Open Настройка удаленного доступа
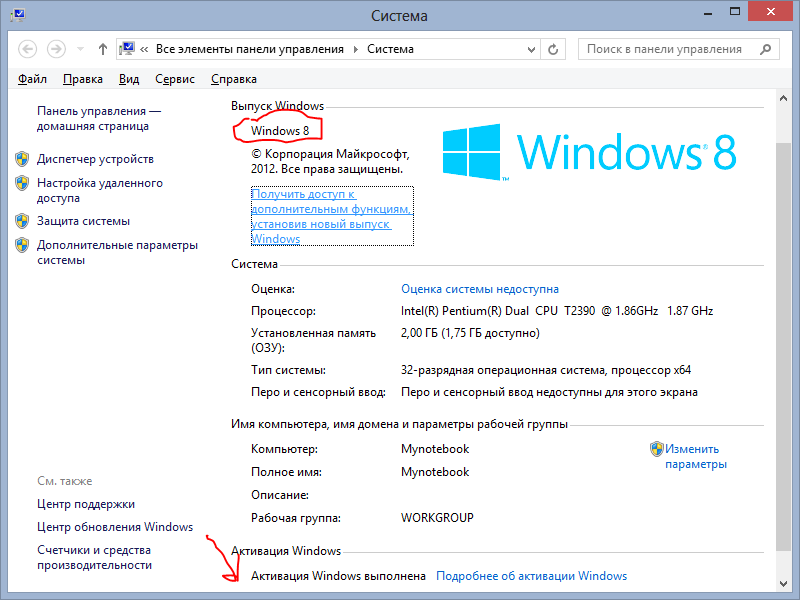The width and height of the screenshot is (800, 600). [x=100, y=190]
